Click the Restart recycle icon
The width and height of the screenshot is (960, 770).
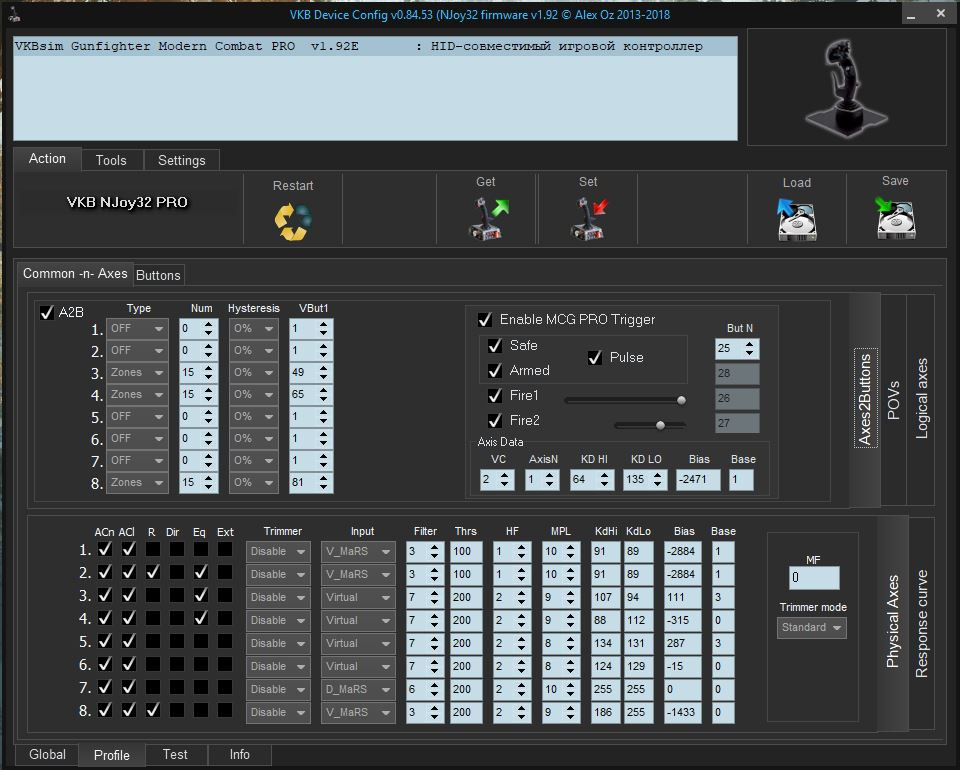pyautogui.click(x=293, y=219)
